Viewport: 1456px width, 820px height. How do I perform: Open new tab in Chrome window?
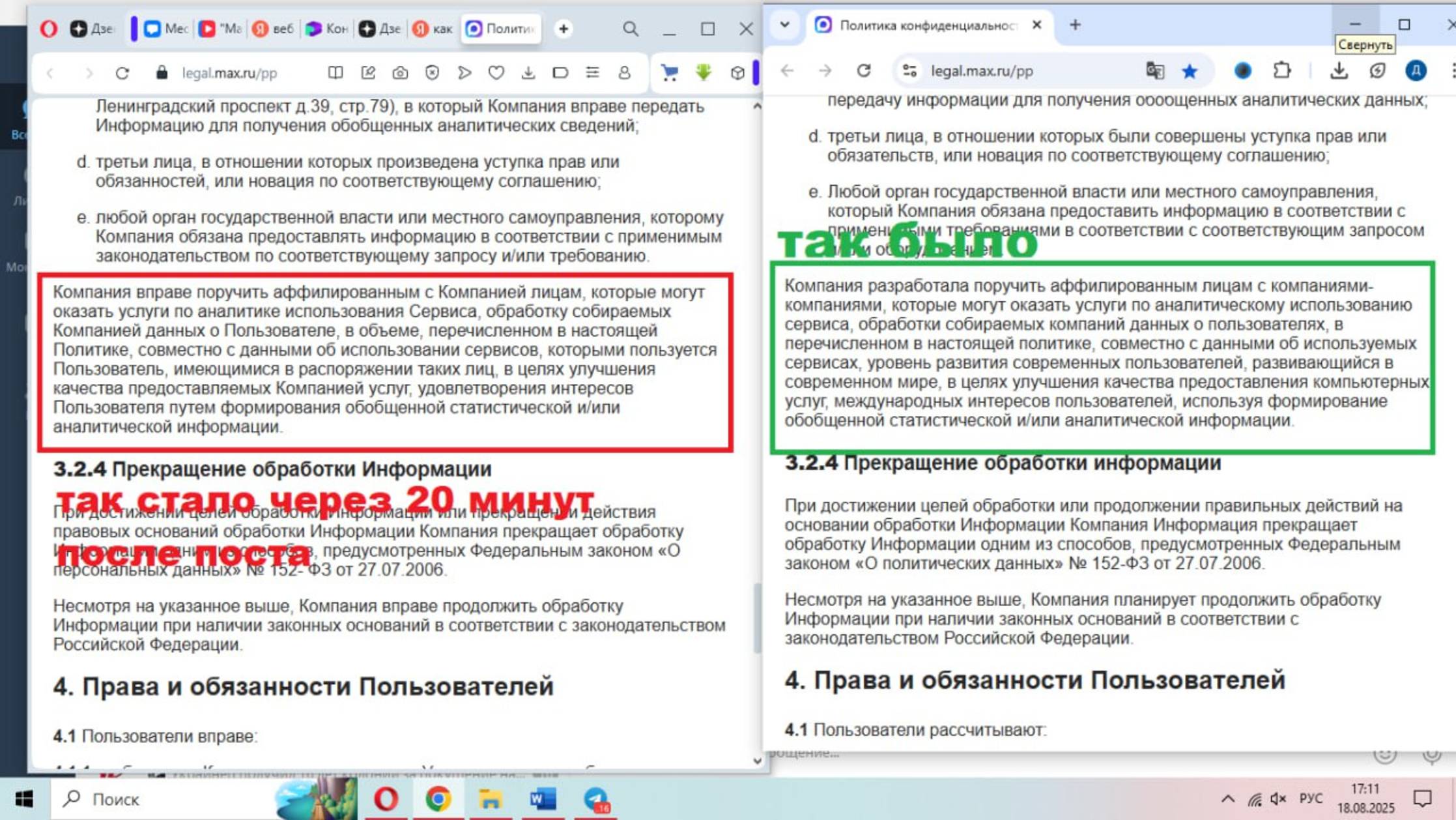click(1075, 25)
